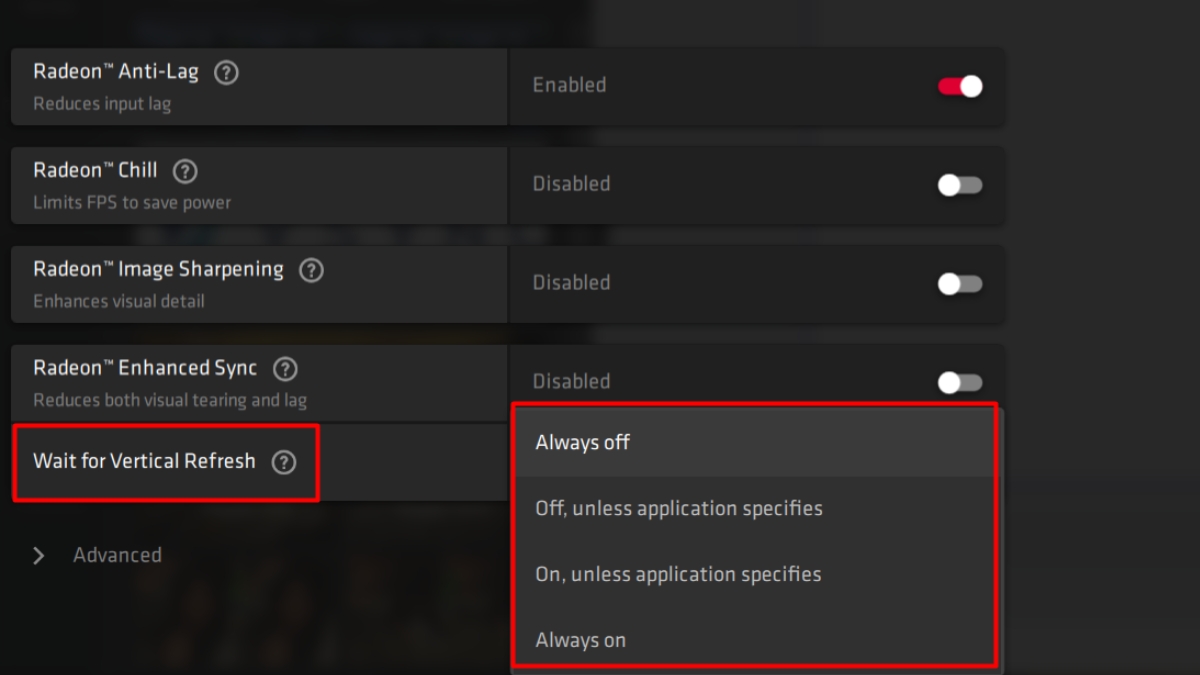Click the "Advanced" label text

[x=117, y=555]
